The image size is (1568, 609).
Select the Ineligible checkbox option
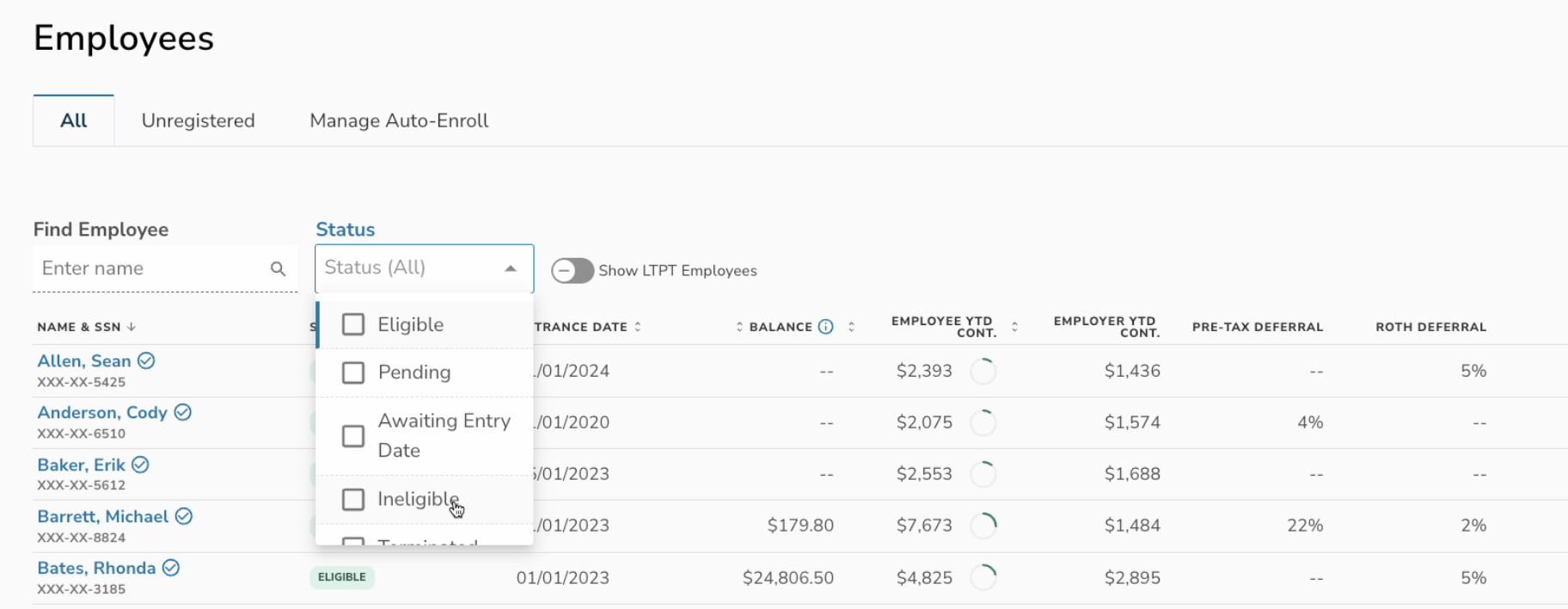pos(353,500)
